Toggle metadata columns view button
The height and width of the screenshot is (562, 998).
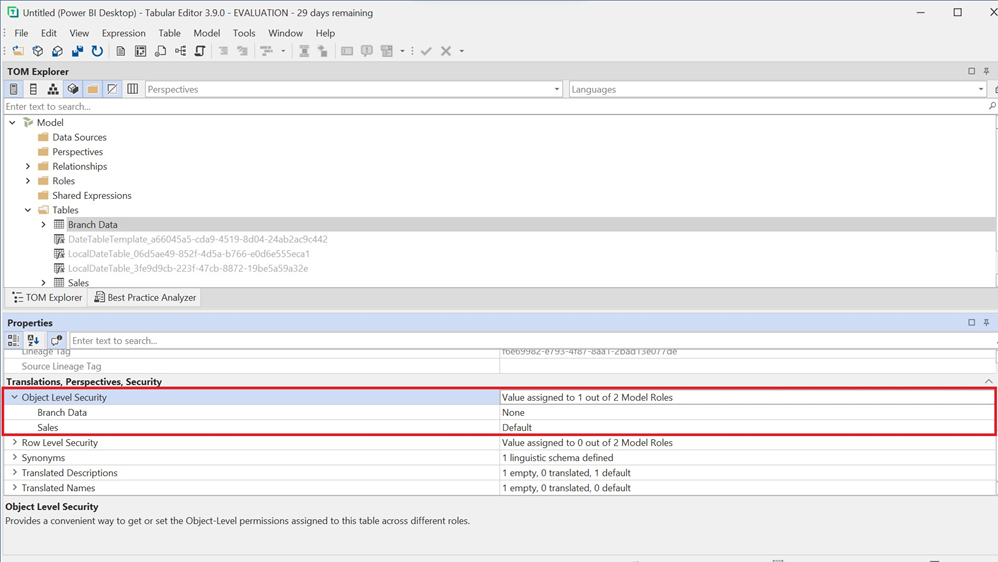pyautogui.click(x=132, y=89)
